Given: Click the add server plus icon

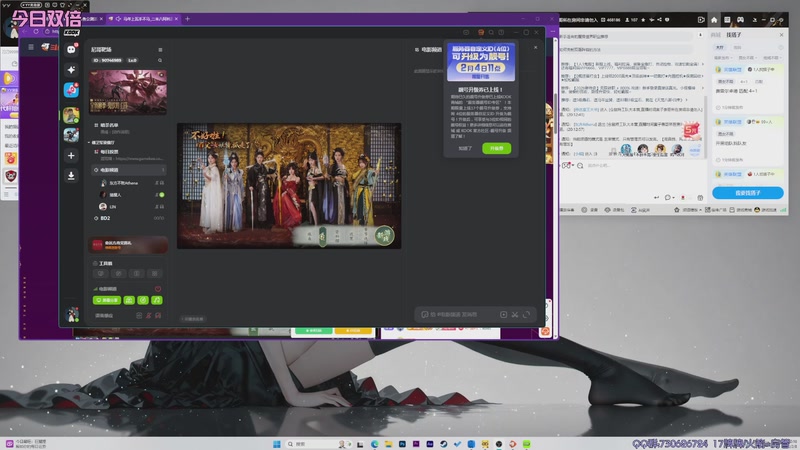Looking at the screenshot, I should pos(71,156).
